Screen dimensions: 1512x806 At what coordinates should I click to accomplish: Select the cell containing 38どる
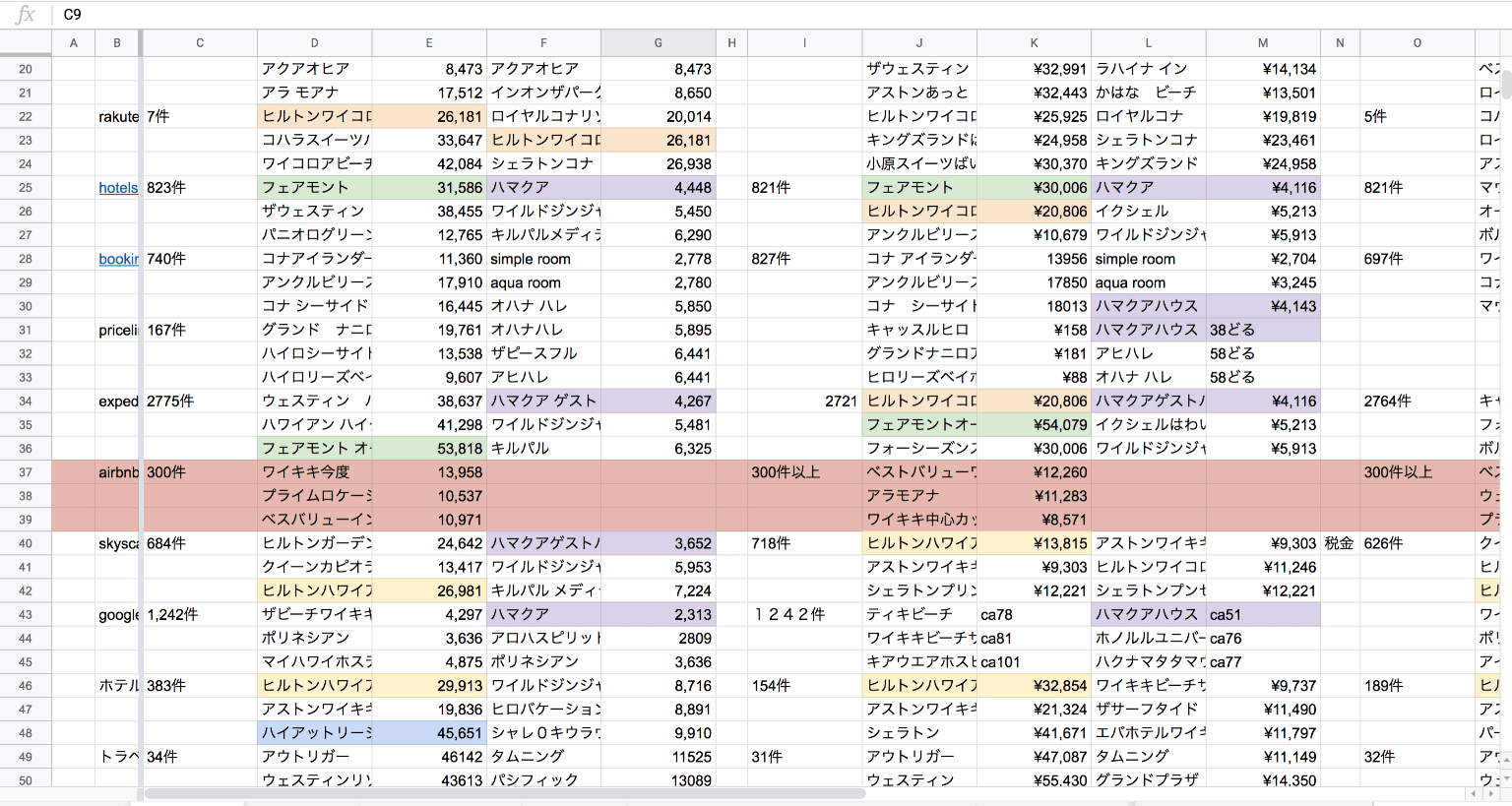[x=1263, y=330]
